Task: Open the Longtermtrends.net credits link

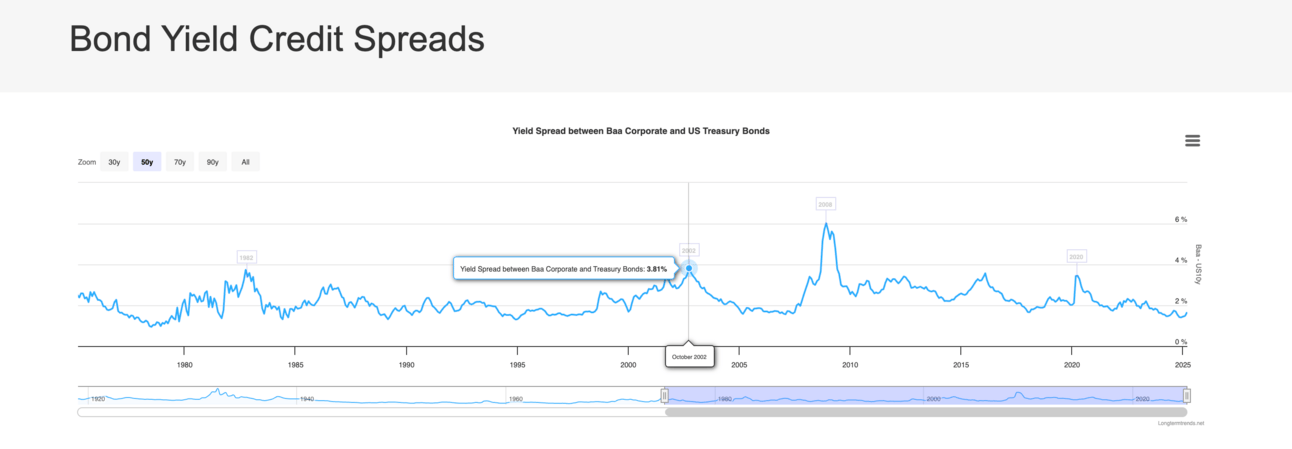Action: 1180,424
